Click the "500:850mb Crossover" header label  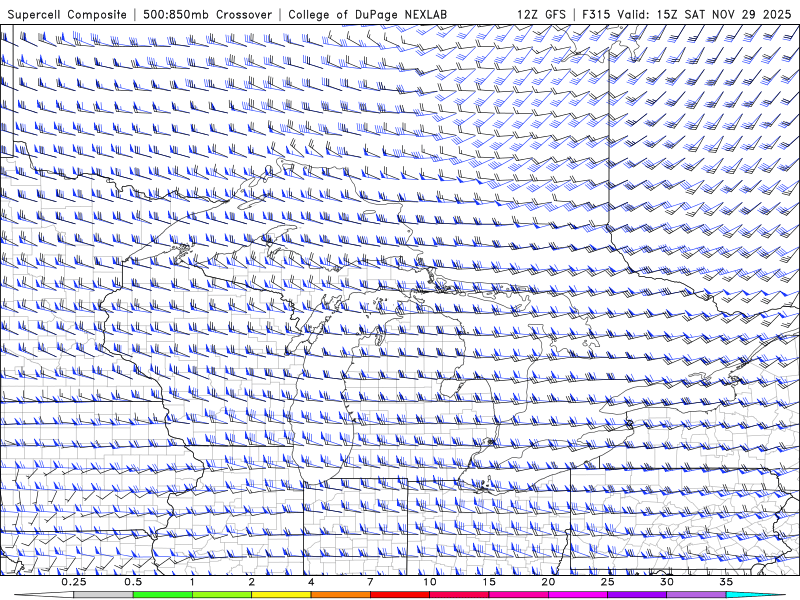click(x=207, y=15)
